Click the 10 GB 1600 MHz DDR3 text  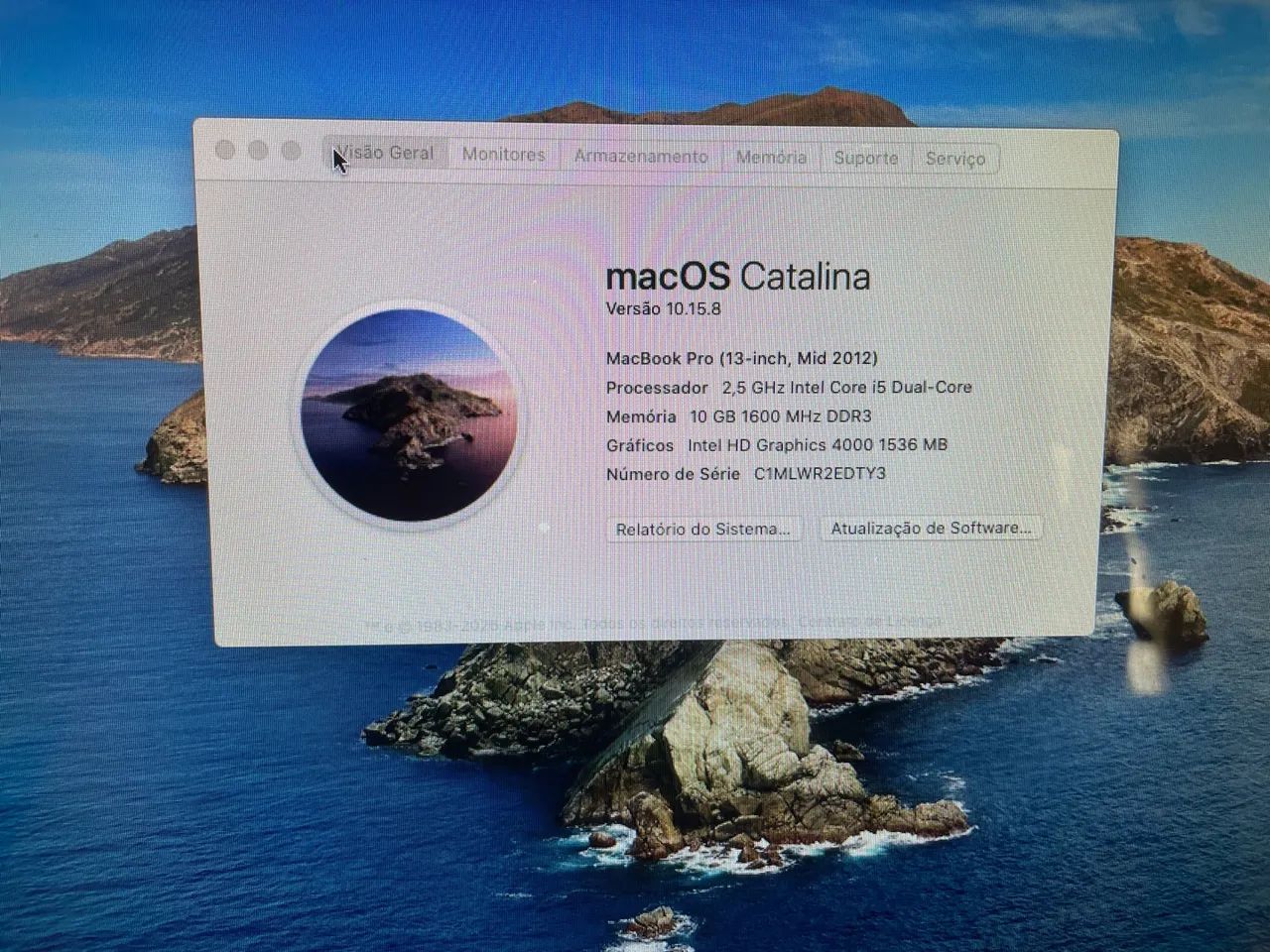click(780, 416)
